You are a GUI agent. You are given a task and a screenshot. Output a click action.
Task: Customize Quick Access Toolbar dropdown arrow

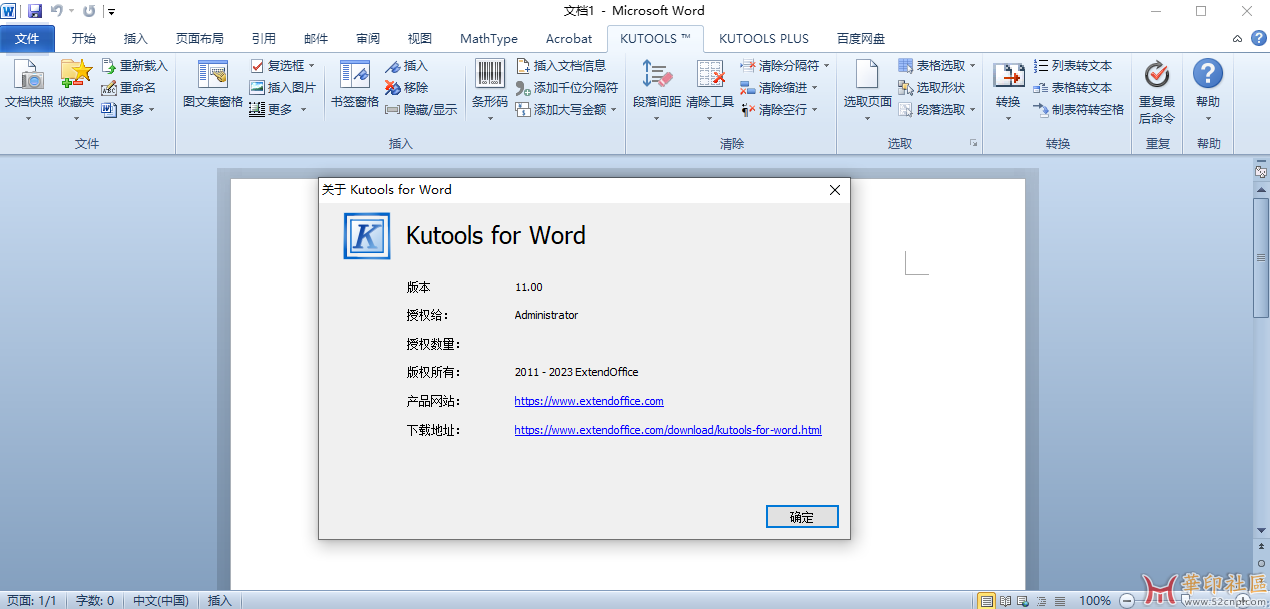pyautogui.click(x=110, y=12)
